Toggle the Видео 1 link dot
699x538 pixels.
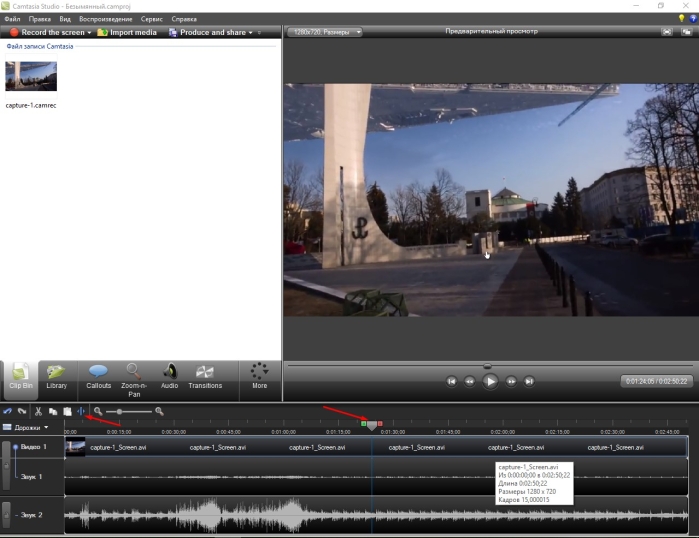[16, 447]
